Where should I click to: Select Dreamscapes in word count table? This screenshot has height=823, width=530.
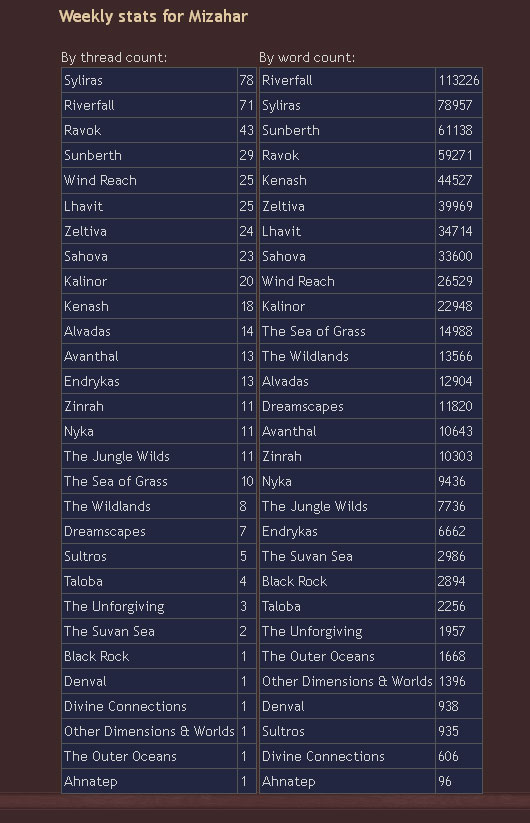(x=303, y=406)
